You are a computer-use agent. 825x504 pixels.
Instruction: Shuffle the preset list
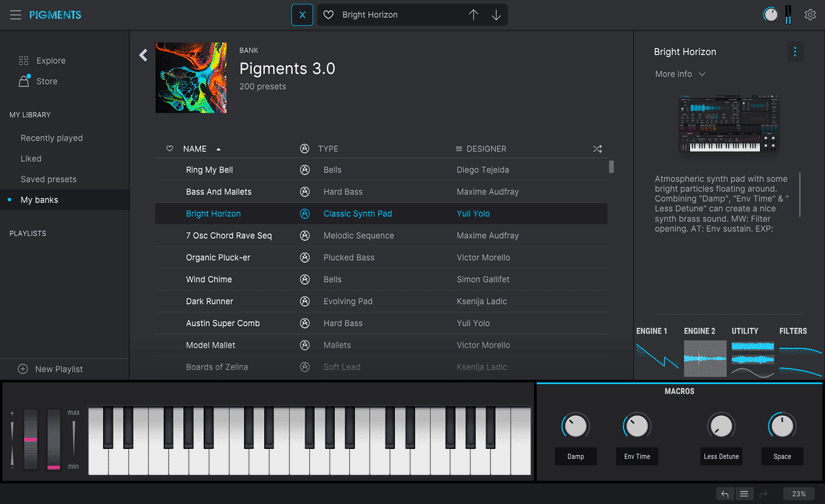coord(597,149)
